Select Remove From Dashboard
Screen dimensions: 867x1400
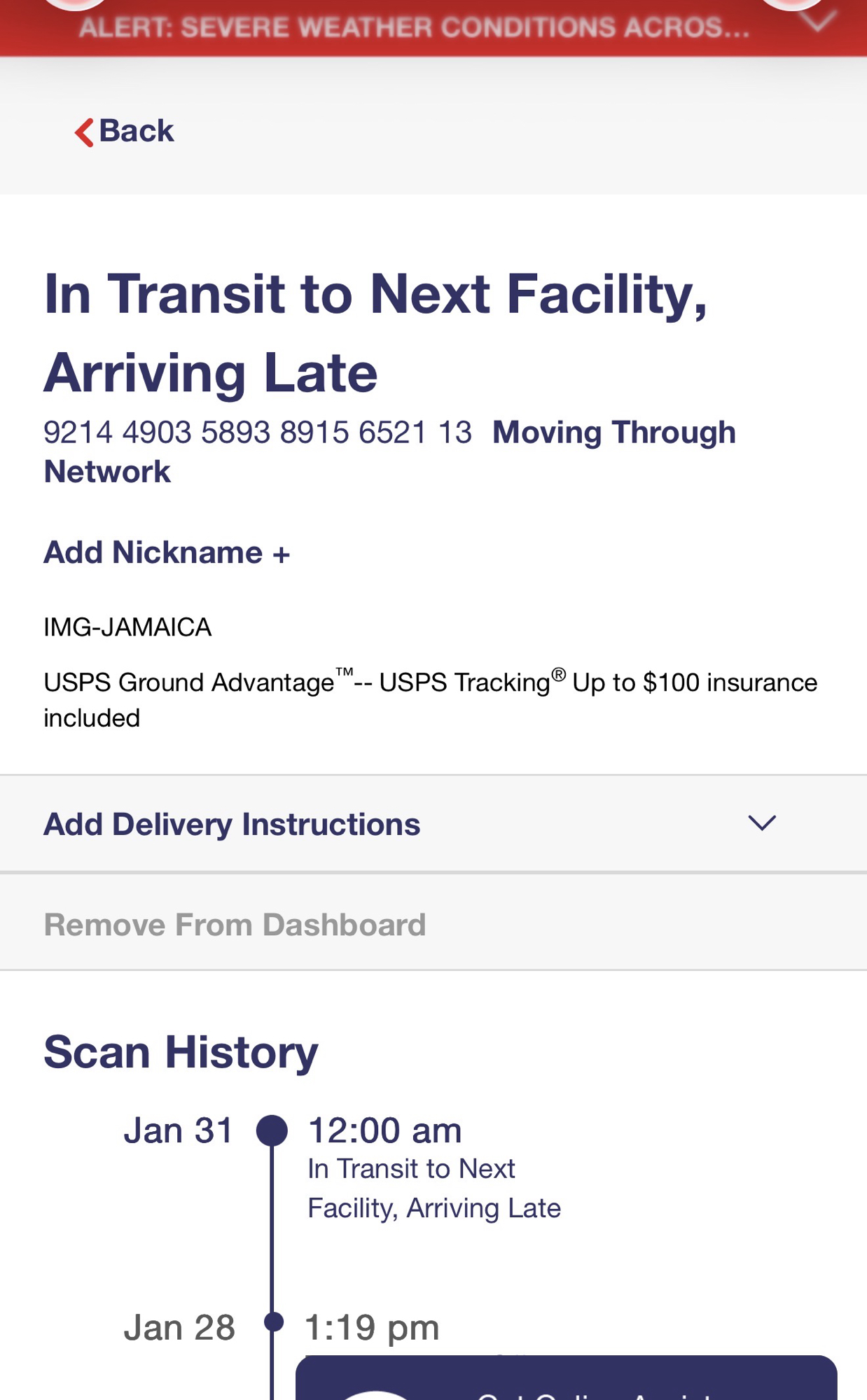tap(235, 925)
